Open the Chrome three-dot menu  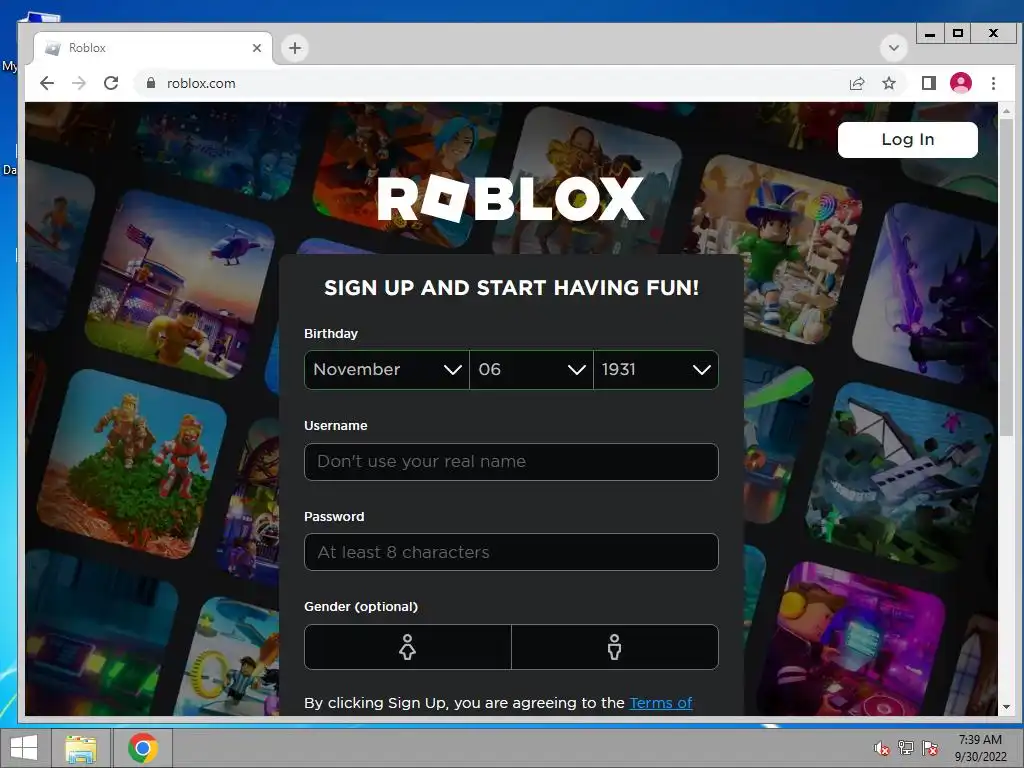click(993, 83)
